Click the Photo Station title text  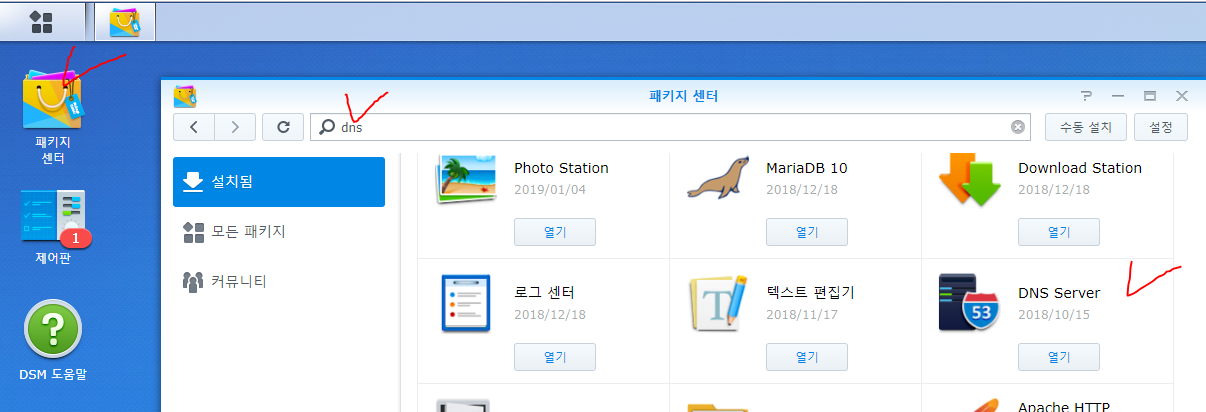tap(561, 168)
